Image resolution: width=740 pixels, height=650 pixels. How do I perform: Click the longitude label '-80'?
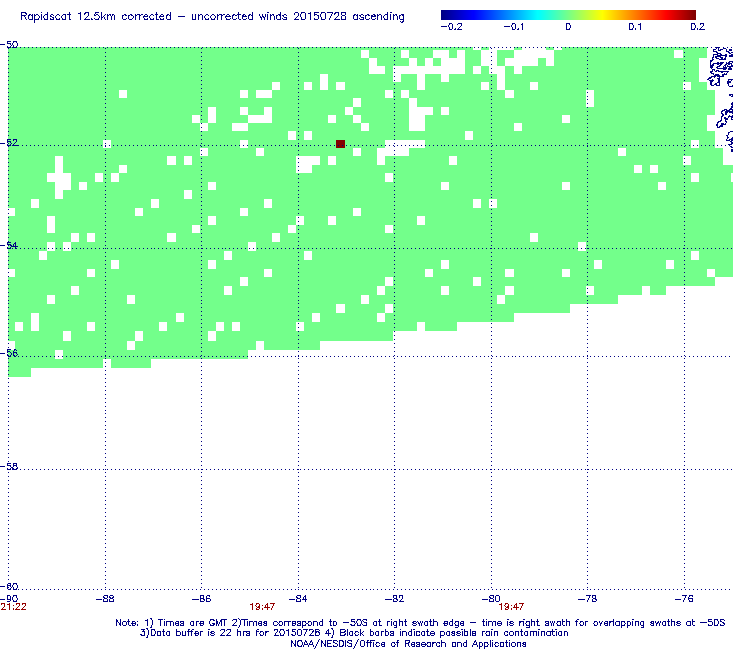pos(491,599)
